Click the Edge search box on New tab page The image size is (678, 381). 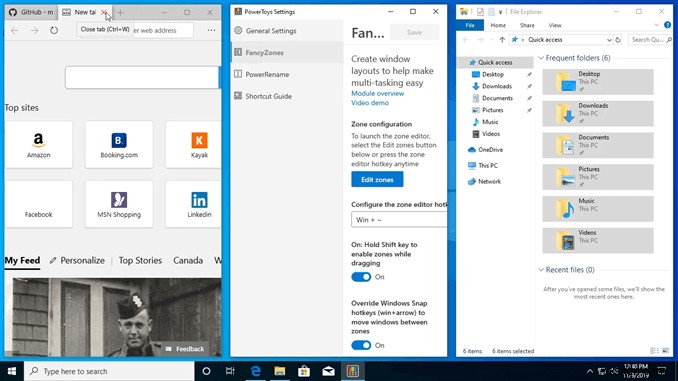point(142,77)
